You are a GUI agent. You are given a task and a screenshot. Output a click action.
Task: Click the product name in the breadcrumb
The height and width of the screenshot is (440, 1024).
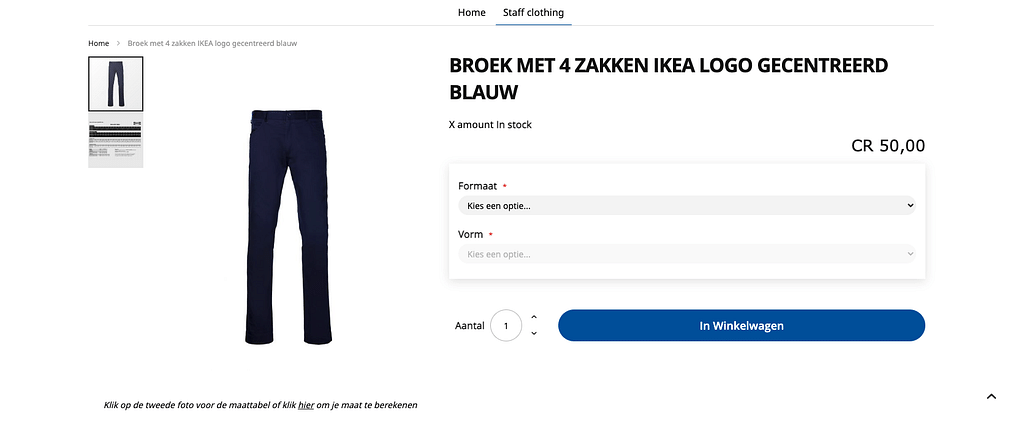(x=212, y=44)
